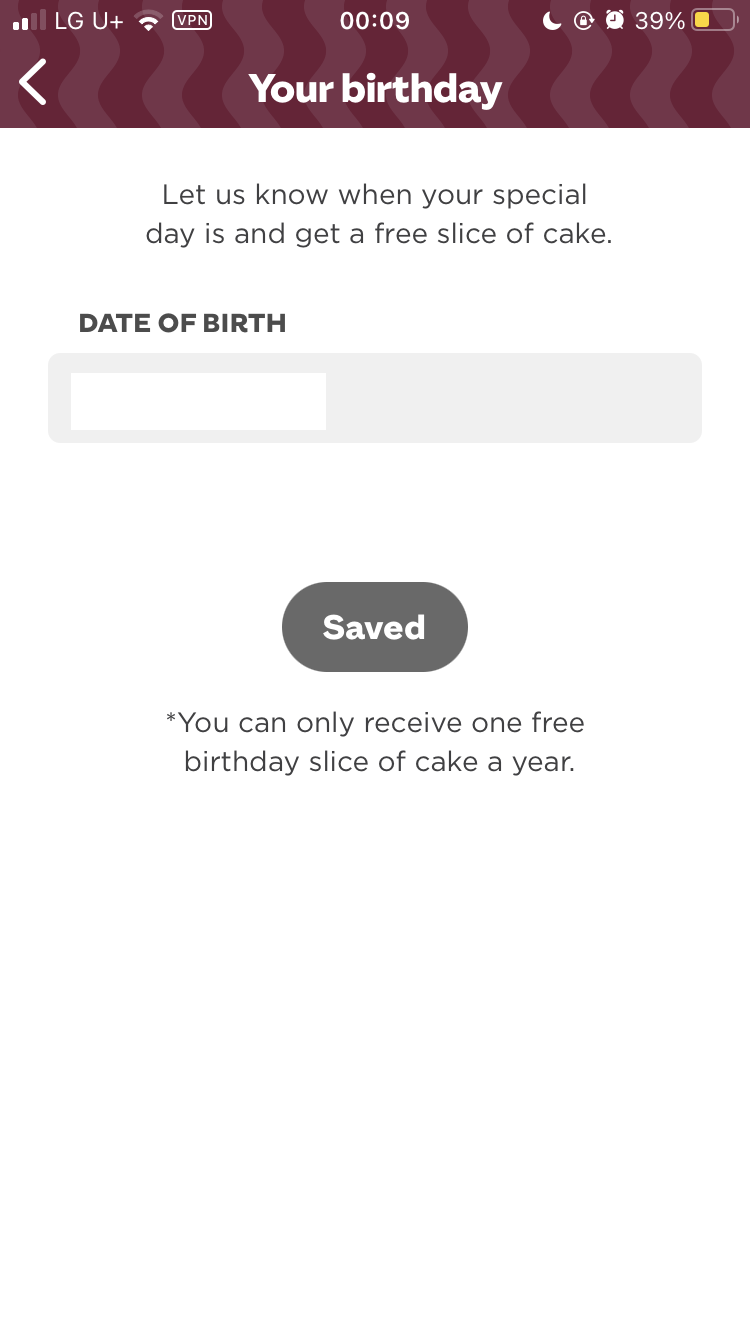
Task: Open the date of birth field
Action: tap(375, 398)
